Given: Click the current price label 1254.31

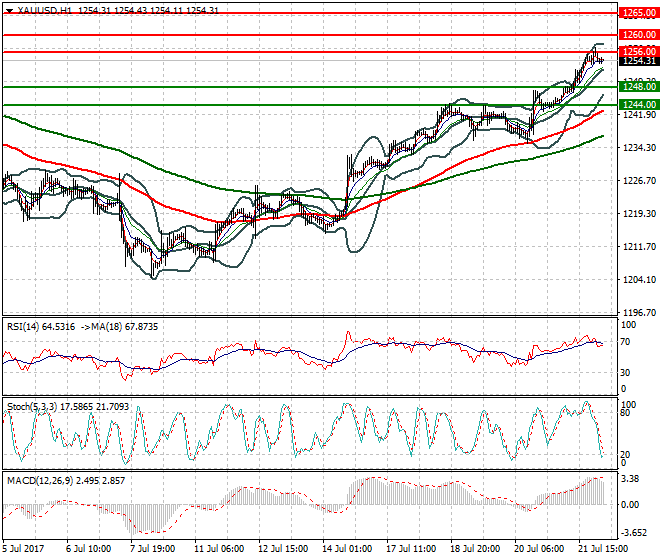Looking at the screenshot, I should pyautogui.click(x=639, y=61).
